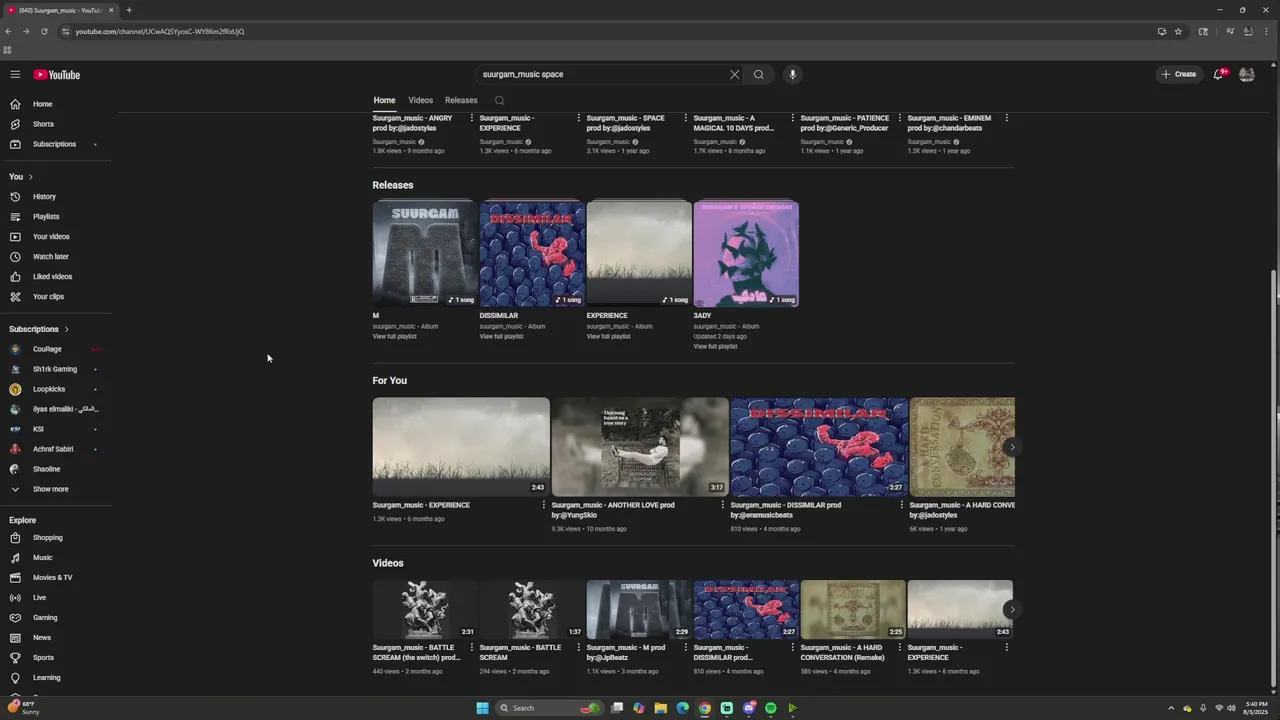Bookmark this page star icon
The image size is (1280, 720).
tap(1178, 31)
